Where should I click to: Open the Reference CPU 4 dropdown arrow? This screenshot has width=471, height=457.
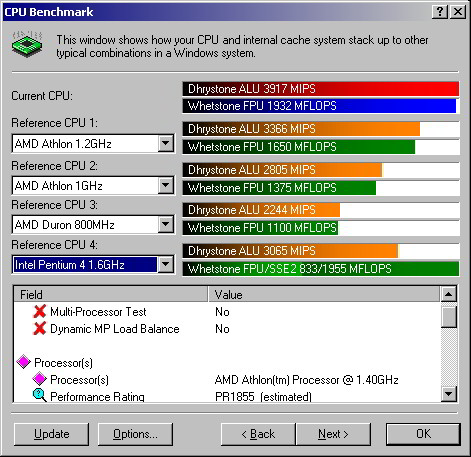(x=166, y=265)
